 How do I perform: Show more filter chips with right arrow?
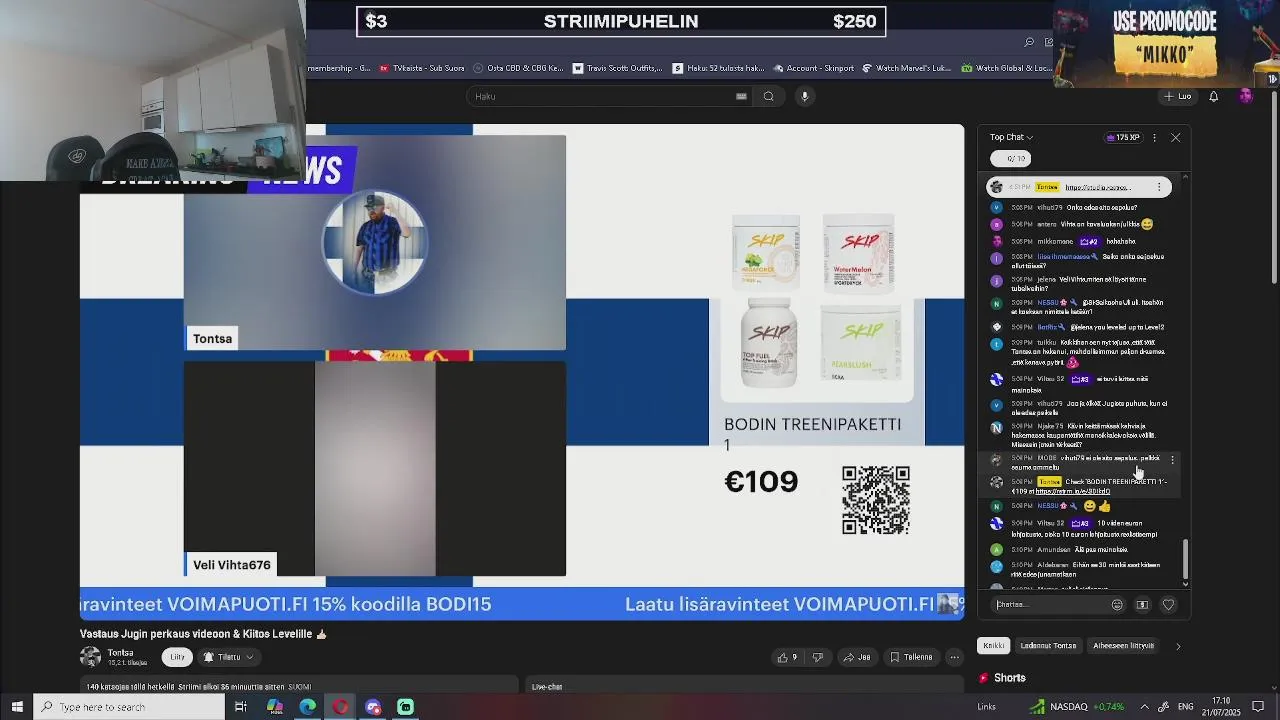(1177, 646)
